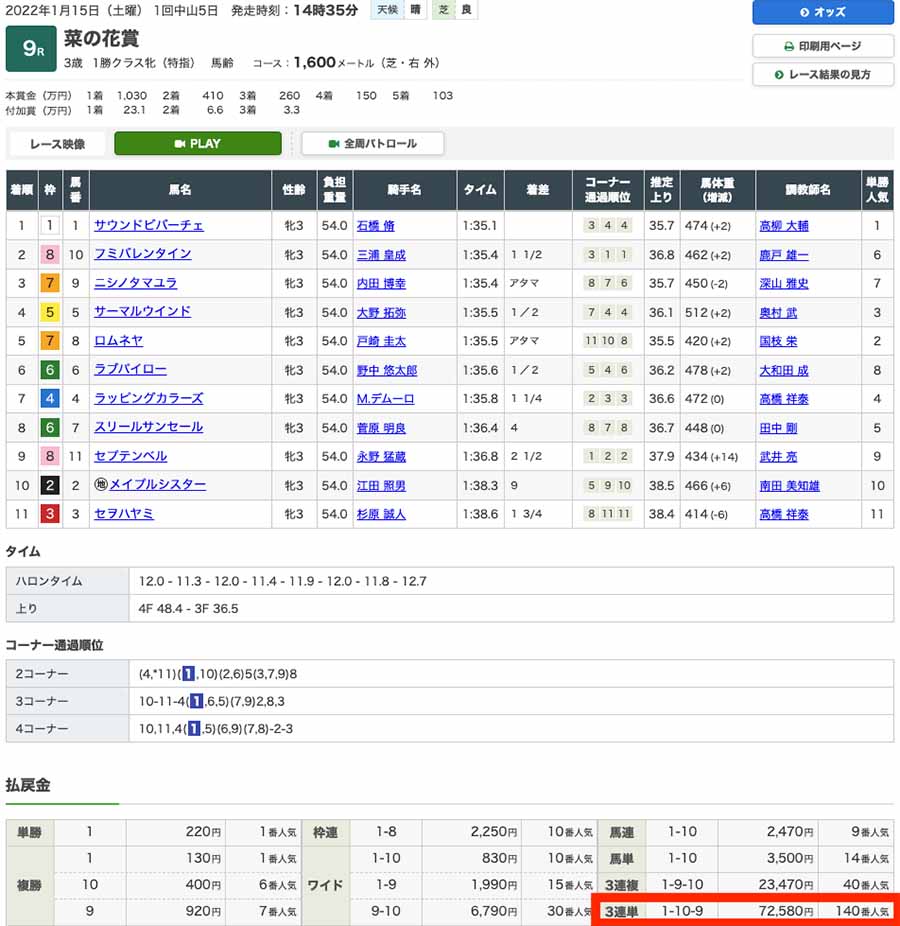
Task: Open レース結果の見方 help button
Action: tap(823, 74)
